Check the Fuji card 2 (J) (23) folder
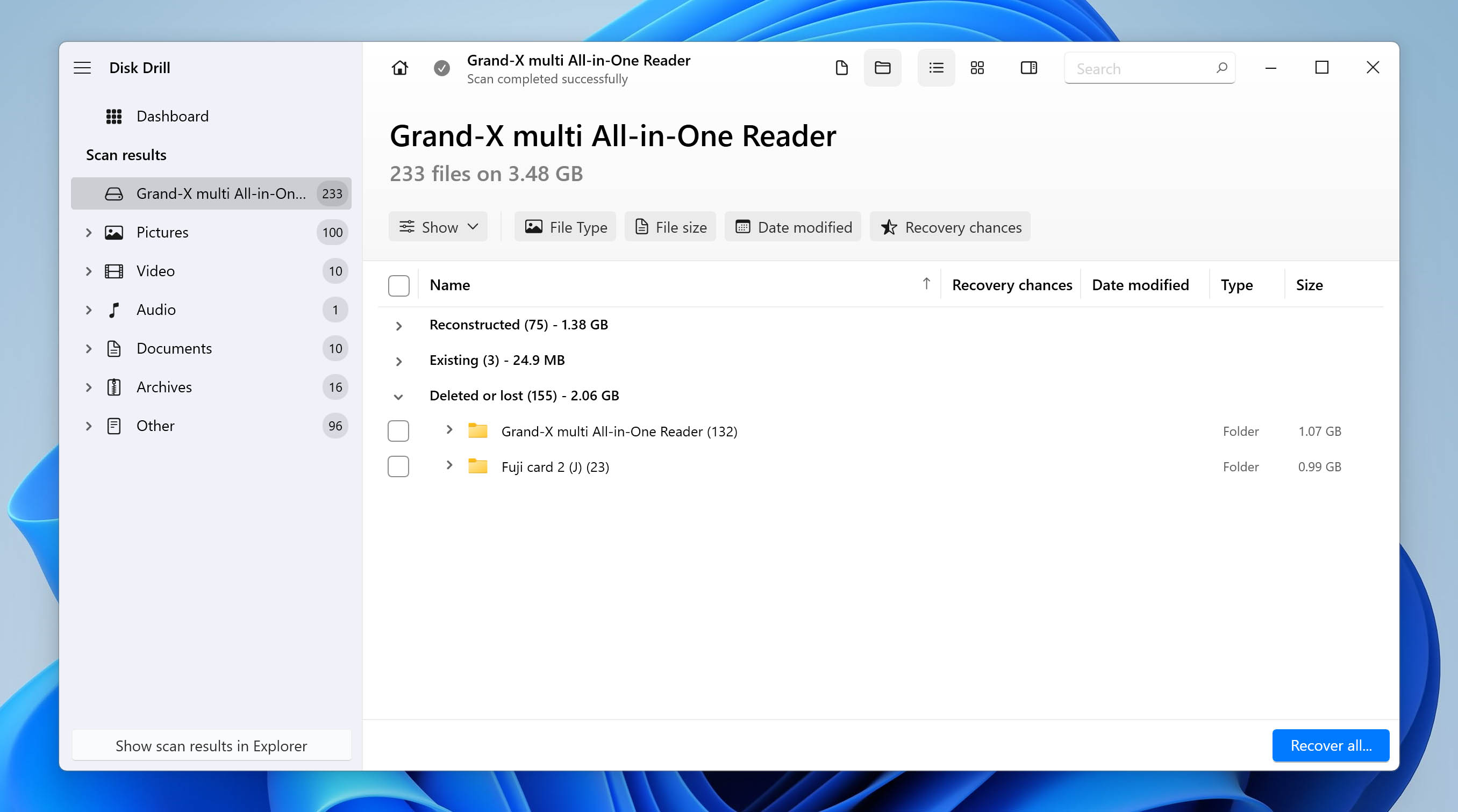The width and height of the screenshot is (1458, 812). [398, 467]
